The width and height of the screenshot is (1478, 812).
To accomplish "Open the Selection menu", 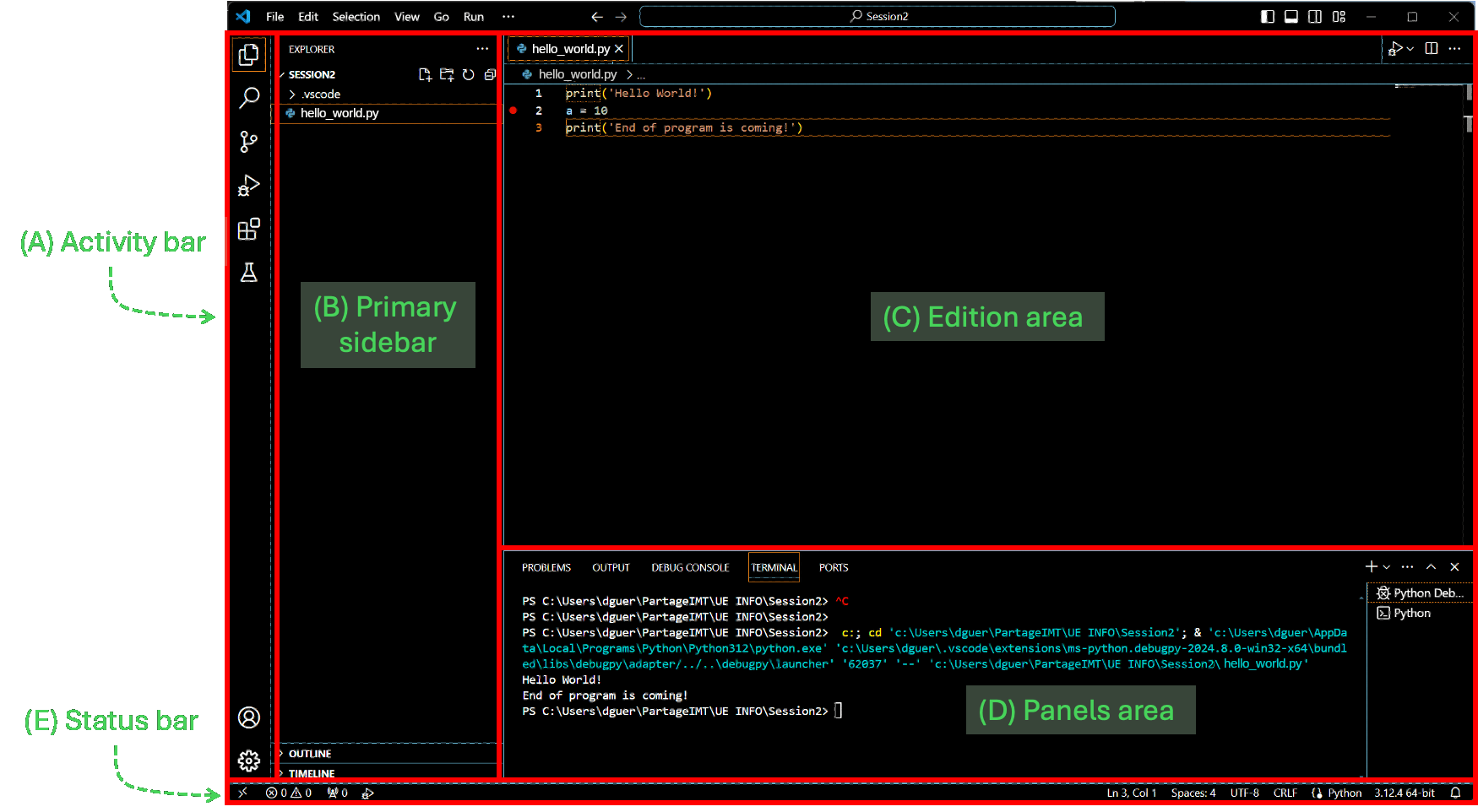I will [x=356, y=17].
